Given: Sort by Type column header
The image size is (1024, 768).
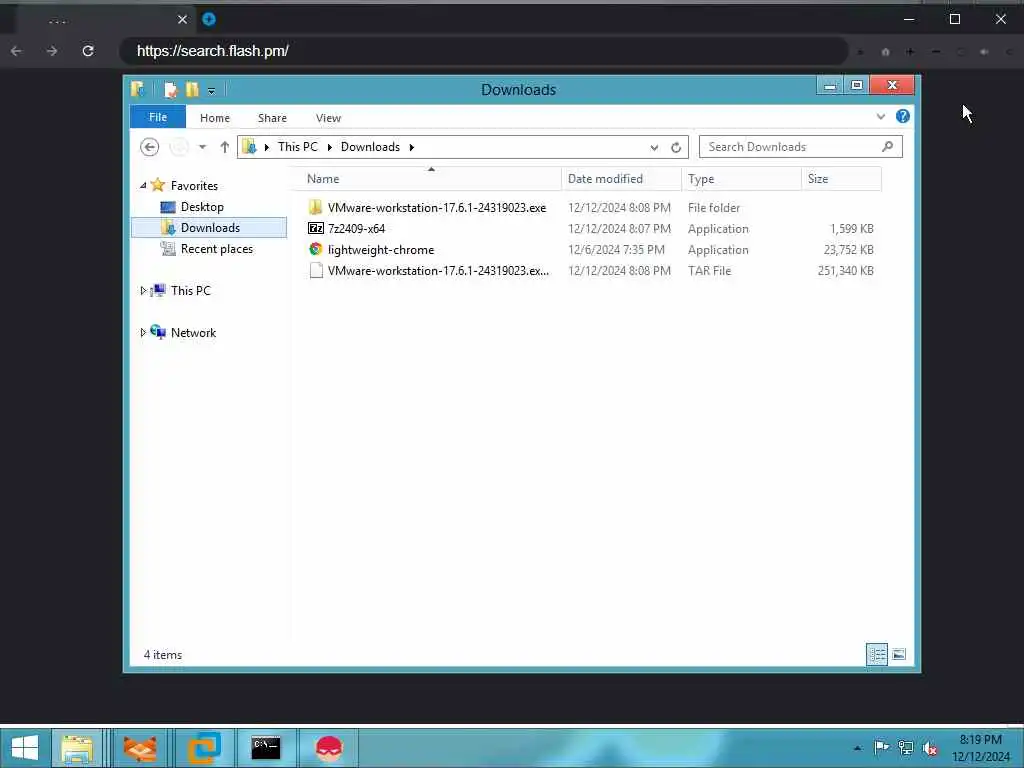Looking at the screenshot, I should coord(741,178).
